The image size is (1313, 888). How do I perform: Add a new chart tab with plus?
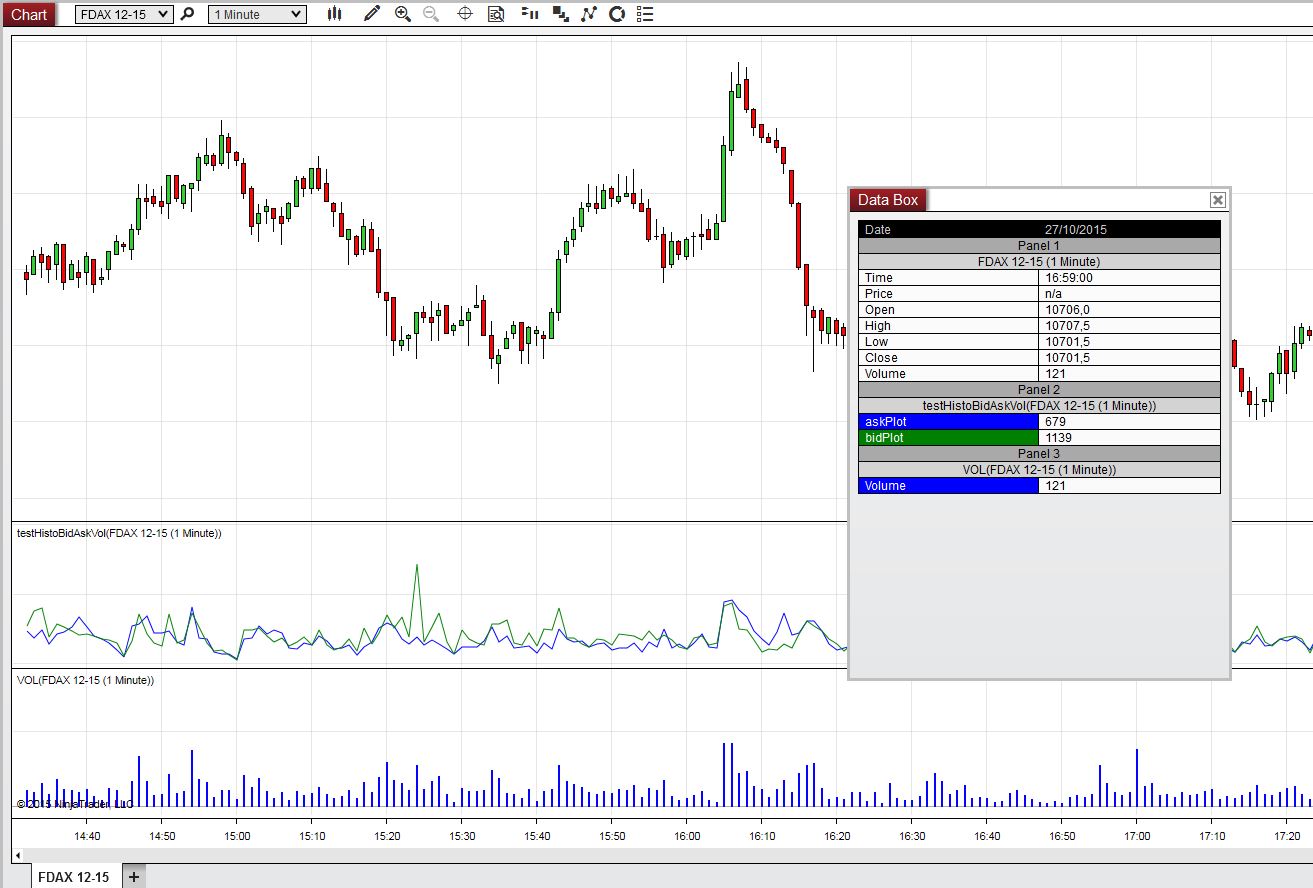[133, 877]
